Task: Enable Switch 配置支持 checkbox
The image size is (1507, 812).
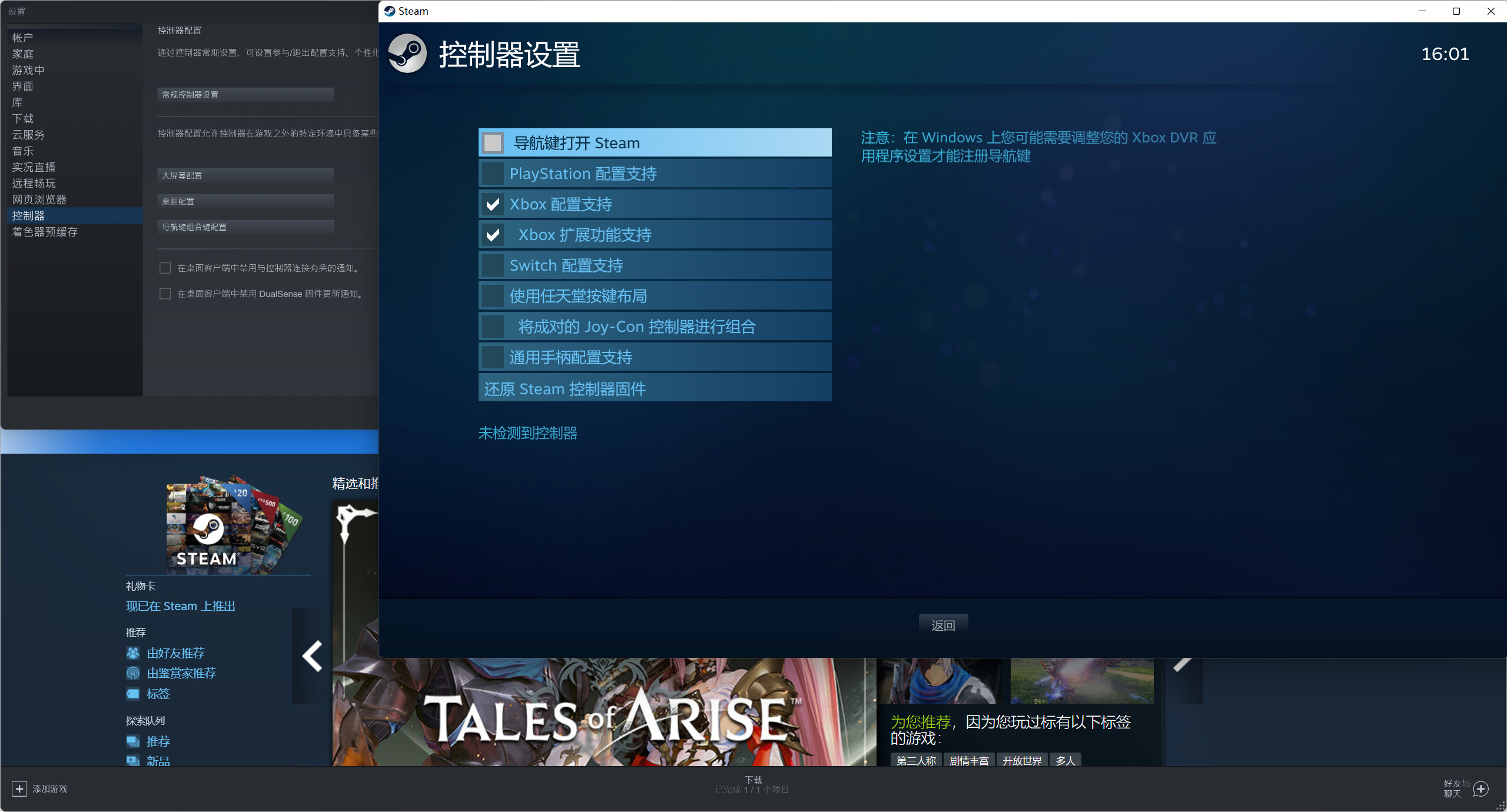Action: [x=493, y=265]
